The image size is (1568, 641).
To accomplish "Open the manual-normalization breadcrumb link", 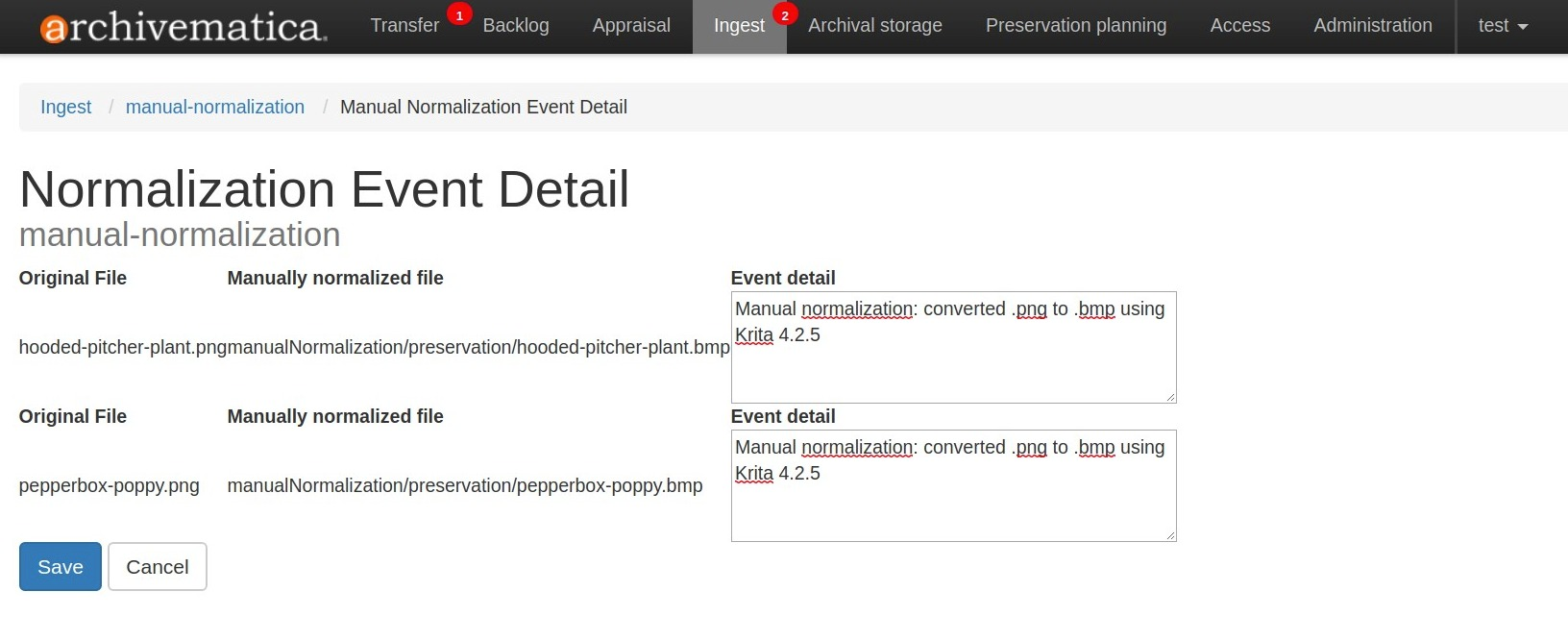I will point(215,107).
